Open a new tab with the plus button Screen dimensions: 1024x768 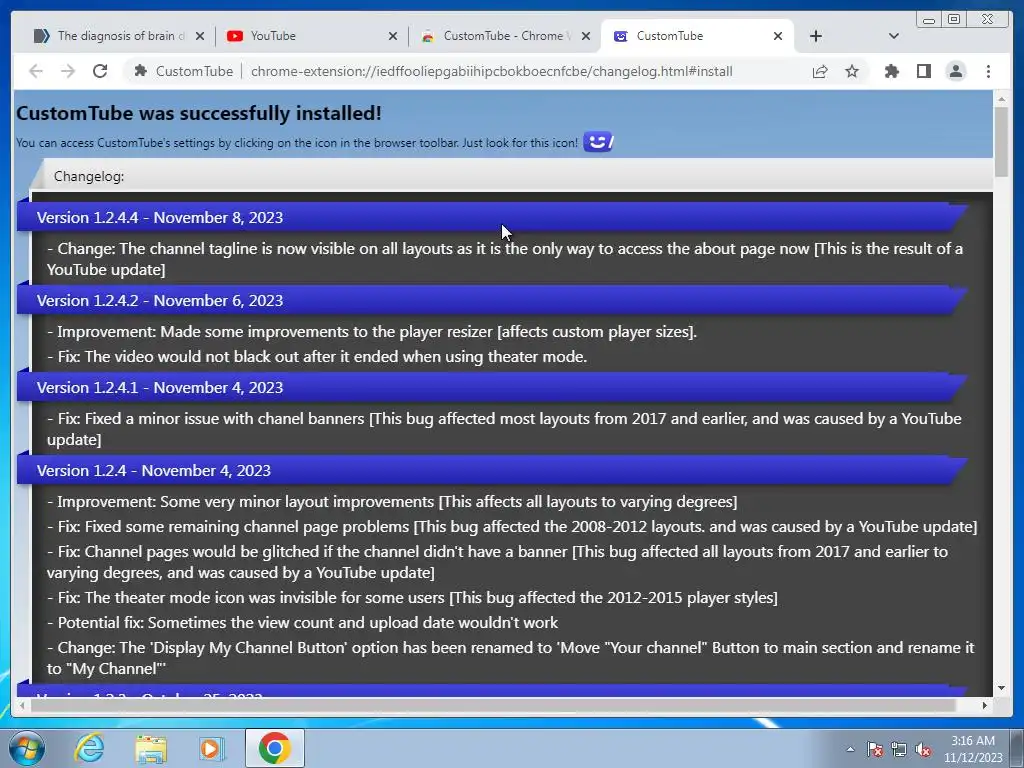(x=816, y=36)
